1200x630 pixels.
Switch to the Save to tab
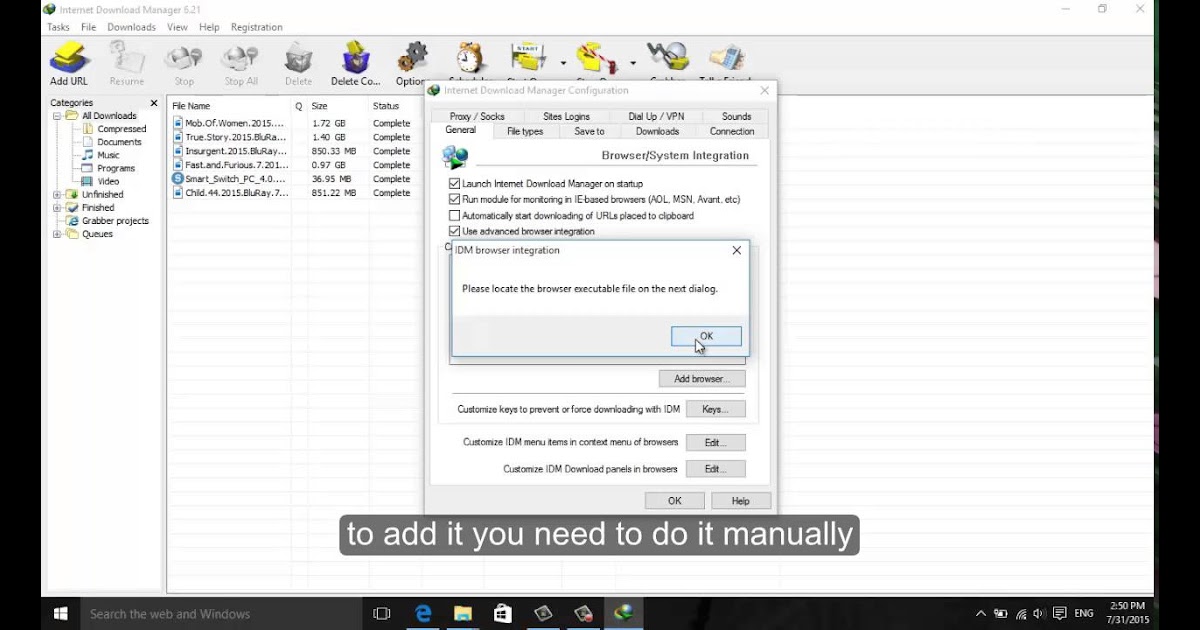(x=589, y=131)
